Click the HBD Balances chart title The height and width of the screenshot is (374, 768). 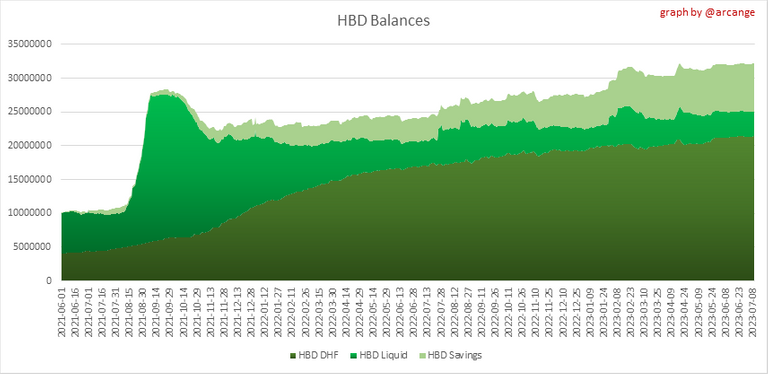click(384, 21)
